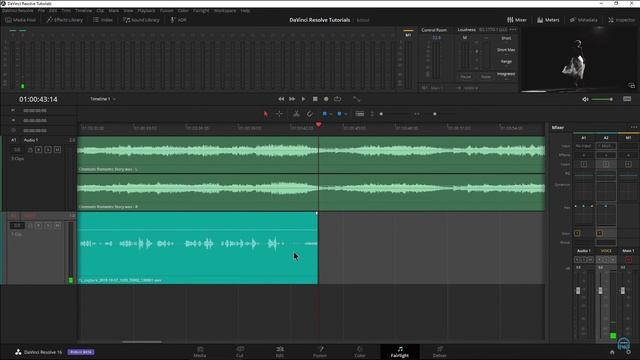640x360 pixels.
Task: Adjust the Audio 1 channel fader
Action: click(x=578, y=291)
